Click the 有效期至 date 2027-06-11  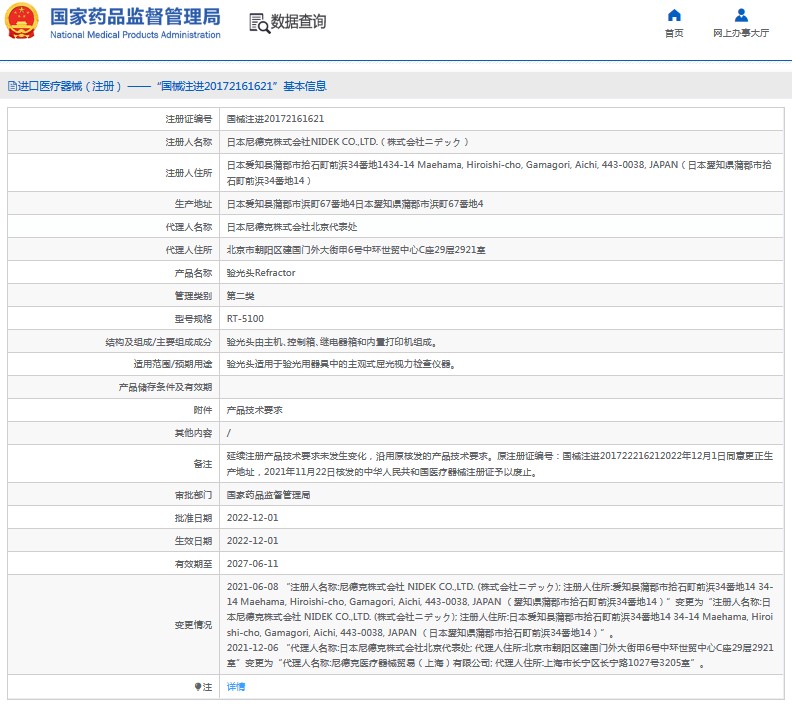tap(252, 563)
